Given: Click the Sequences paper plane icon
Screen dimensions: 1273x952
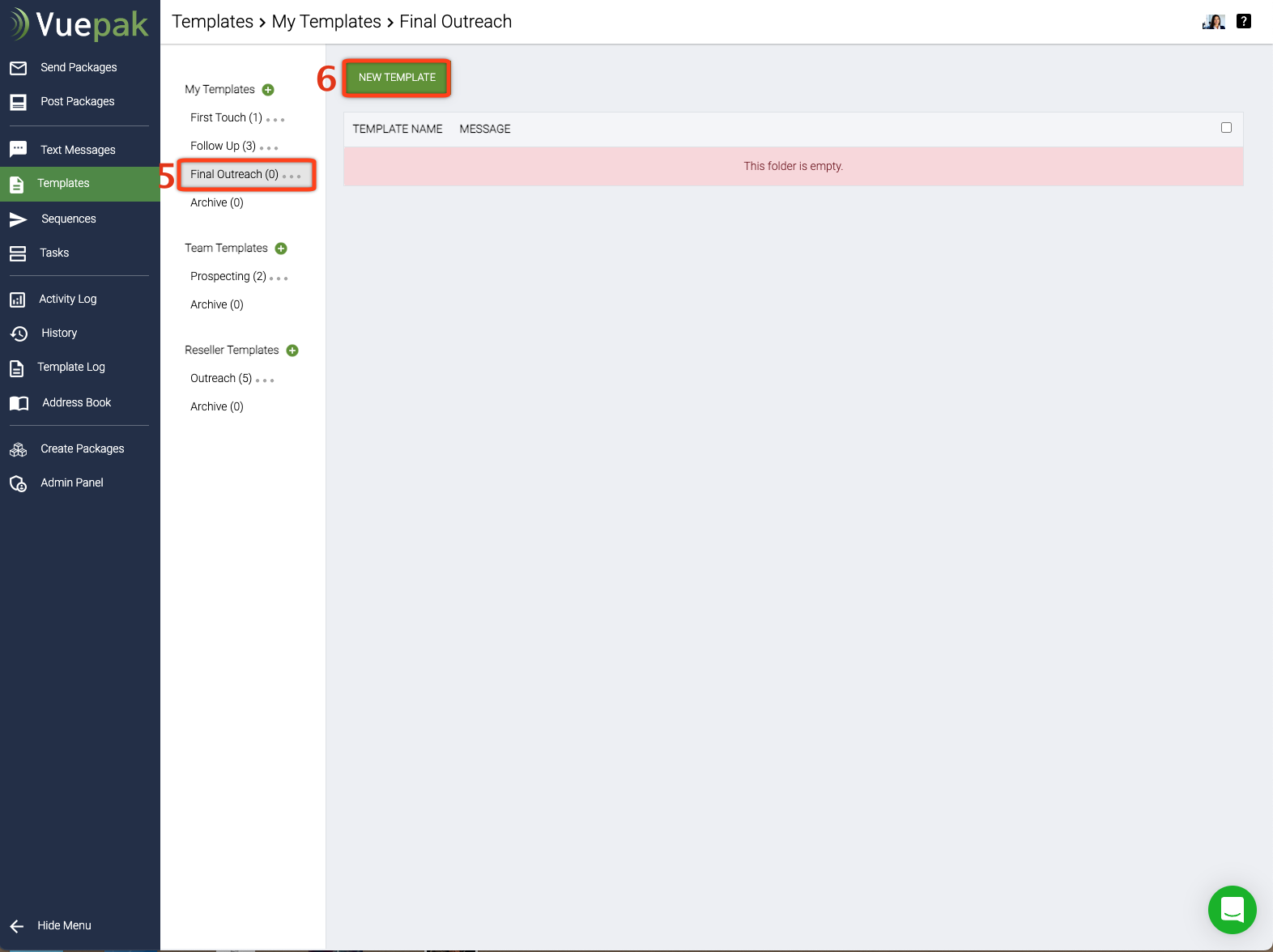Looking at the screenshot, I should click(x=18, y=219).
